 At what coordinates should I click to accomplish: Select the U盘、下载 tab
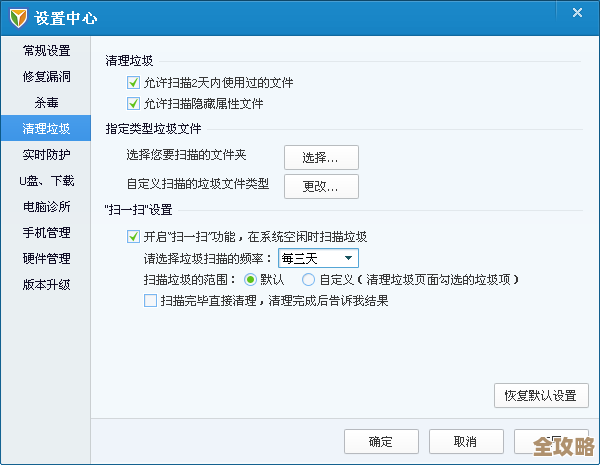(x=46, y=181)
